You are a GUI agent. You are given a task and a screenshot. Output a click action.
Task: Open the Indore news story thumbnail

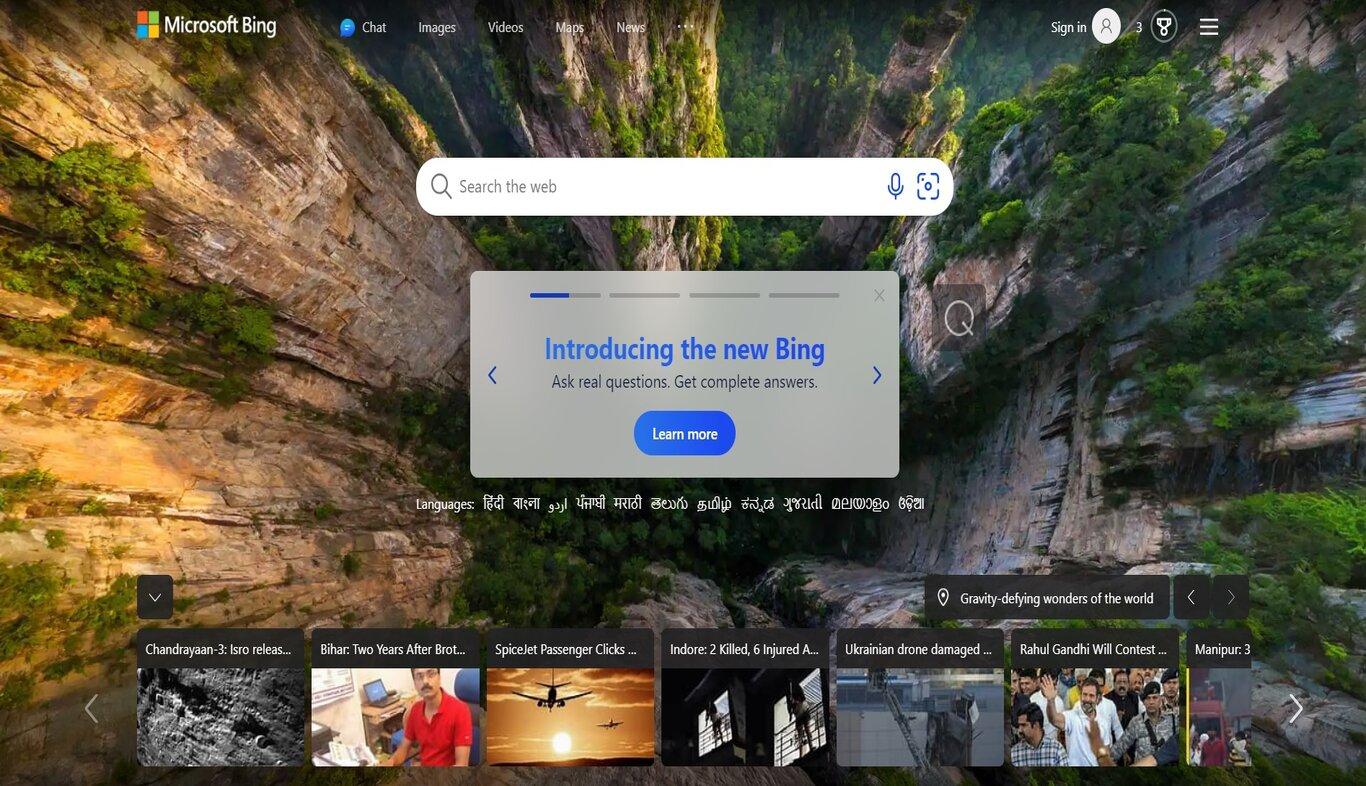[x=745, y=717]
